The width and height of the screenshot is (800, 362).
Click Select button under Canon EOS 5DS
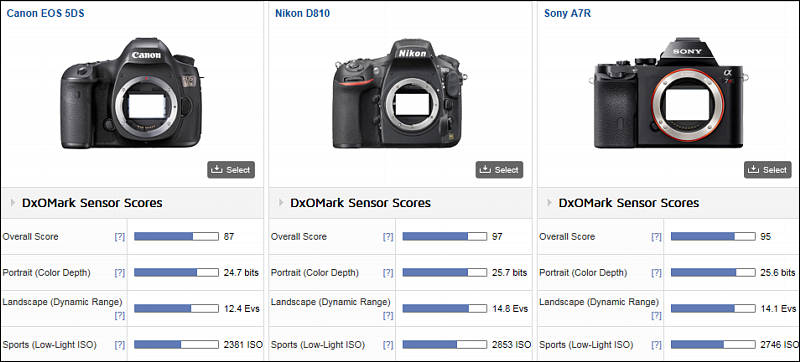pyautogui.click(x=231, y=170)
